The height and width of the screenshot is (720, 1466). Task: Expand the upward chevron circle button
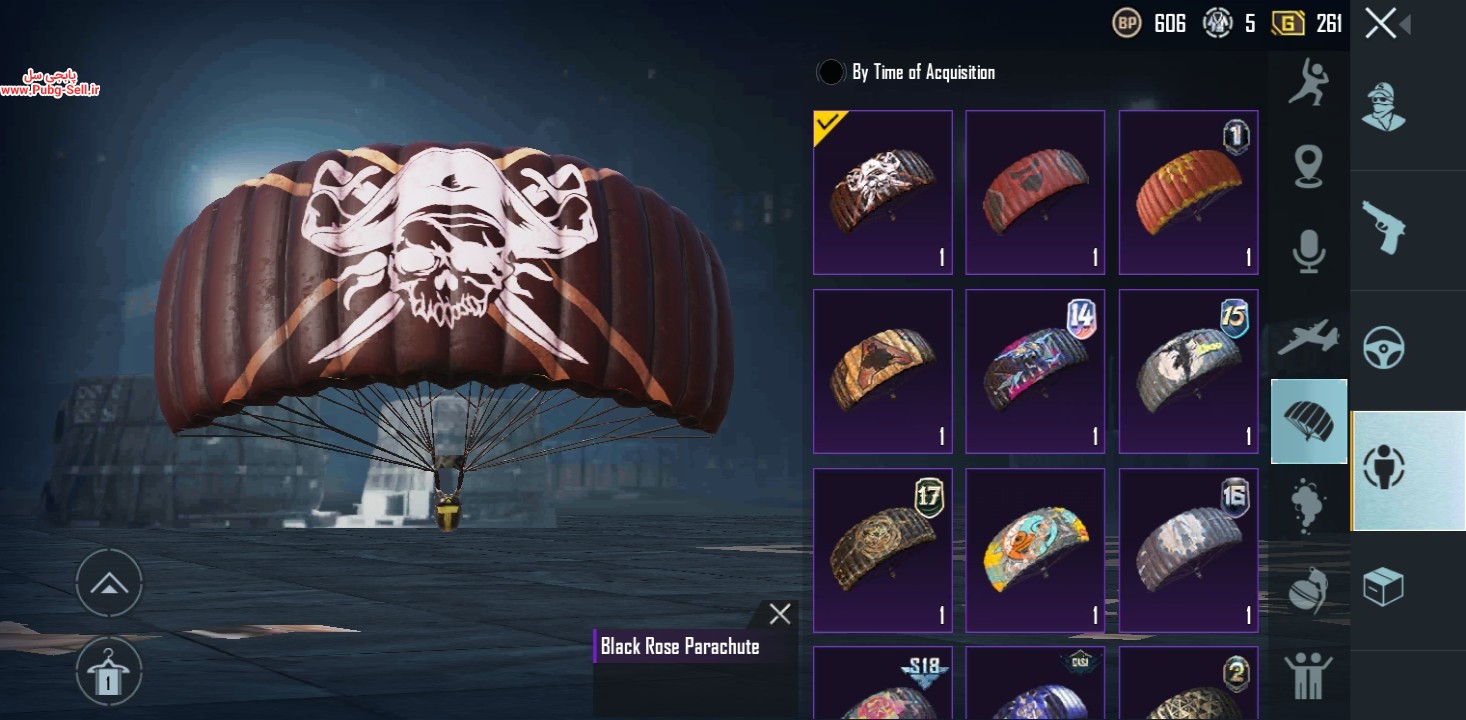[x=109, y=583]
